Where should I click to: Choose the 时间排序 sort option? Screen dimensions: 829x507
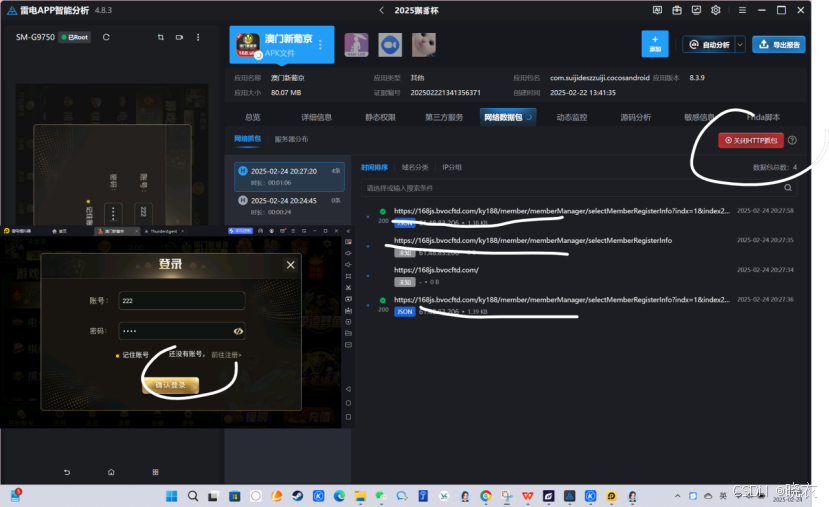374,167
